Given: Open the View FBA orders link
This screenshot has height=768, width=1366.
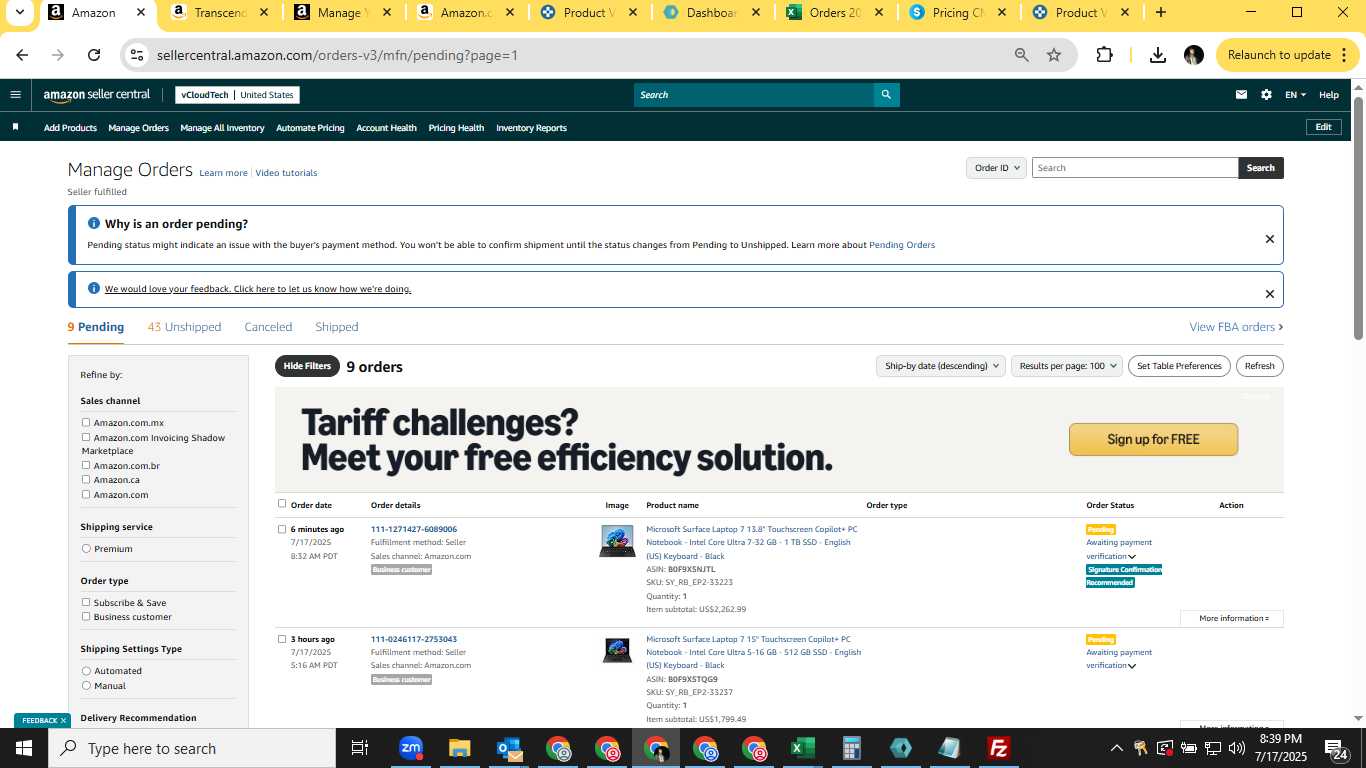Looking at the screenshot, I should (x=1236, y=327).
